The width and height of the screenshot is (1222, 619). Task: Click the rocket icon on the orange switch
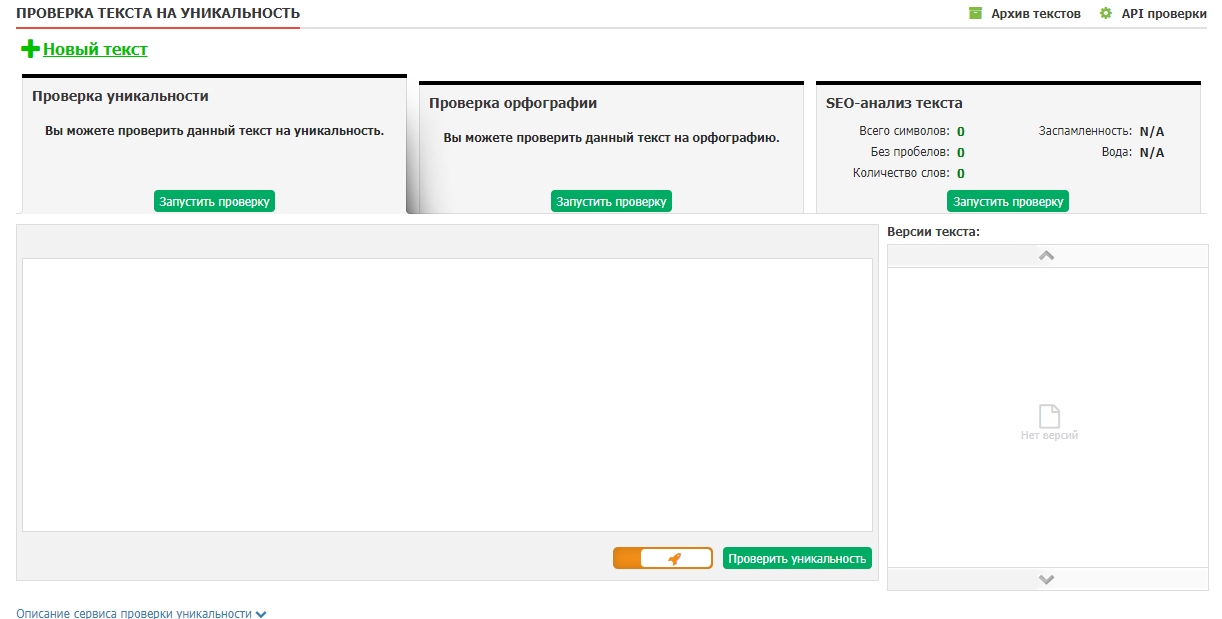[x=675, y=559]
